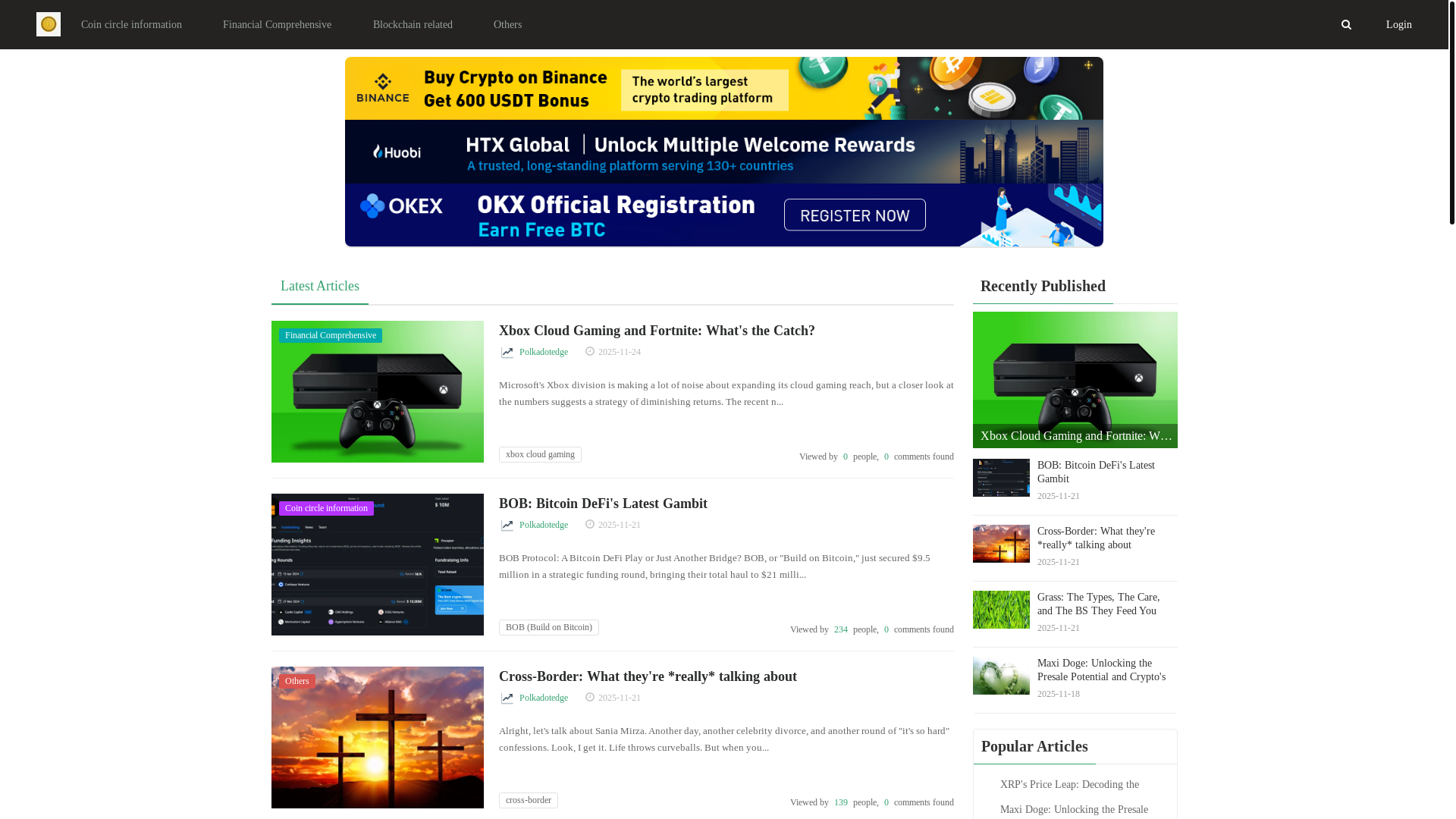Image resolution: width=1456 pixels, height=819 pixels.
Task: Click sidebar Maxi Doge thumbnail
Action: [x=1001, y=676]
